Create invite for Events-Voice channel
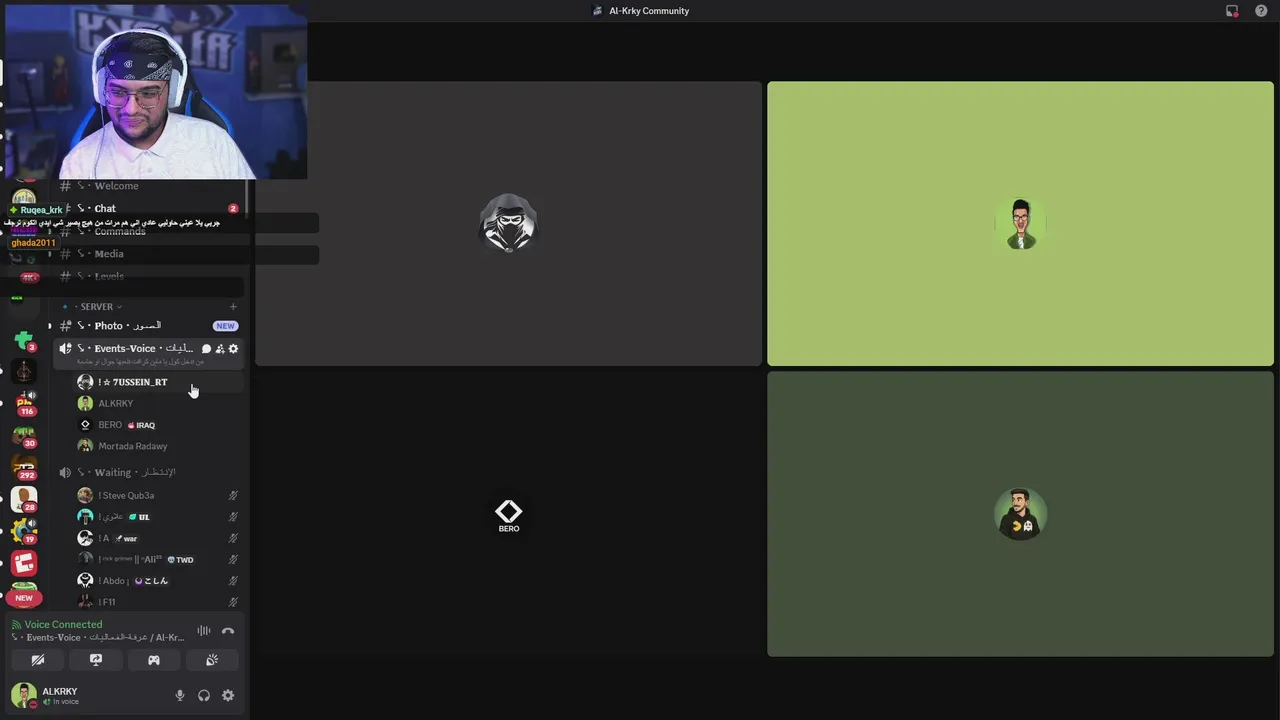Image resolution: width=1280 pixels, height=720 pixels. [x=220, y=349]
